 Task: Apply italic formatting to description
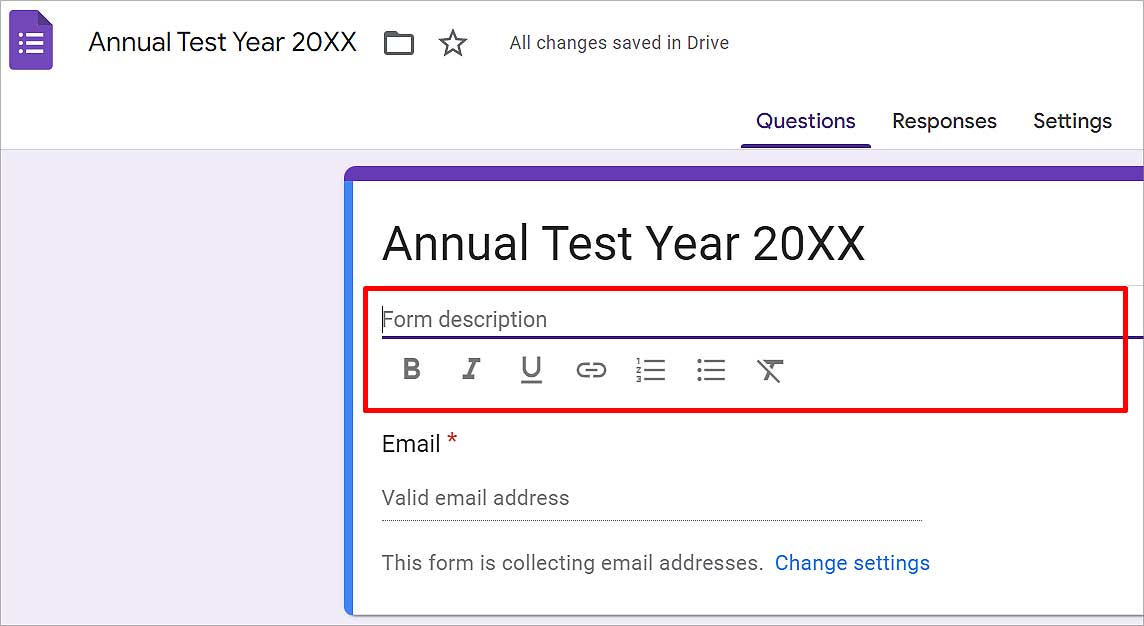tap(471, 369)
